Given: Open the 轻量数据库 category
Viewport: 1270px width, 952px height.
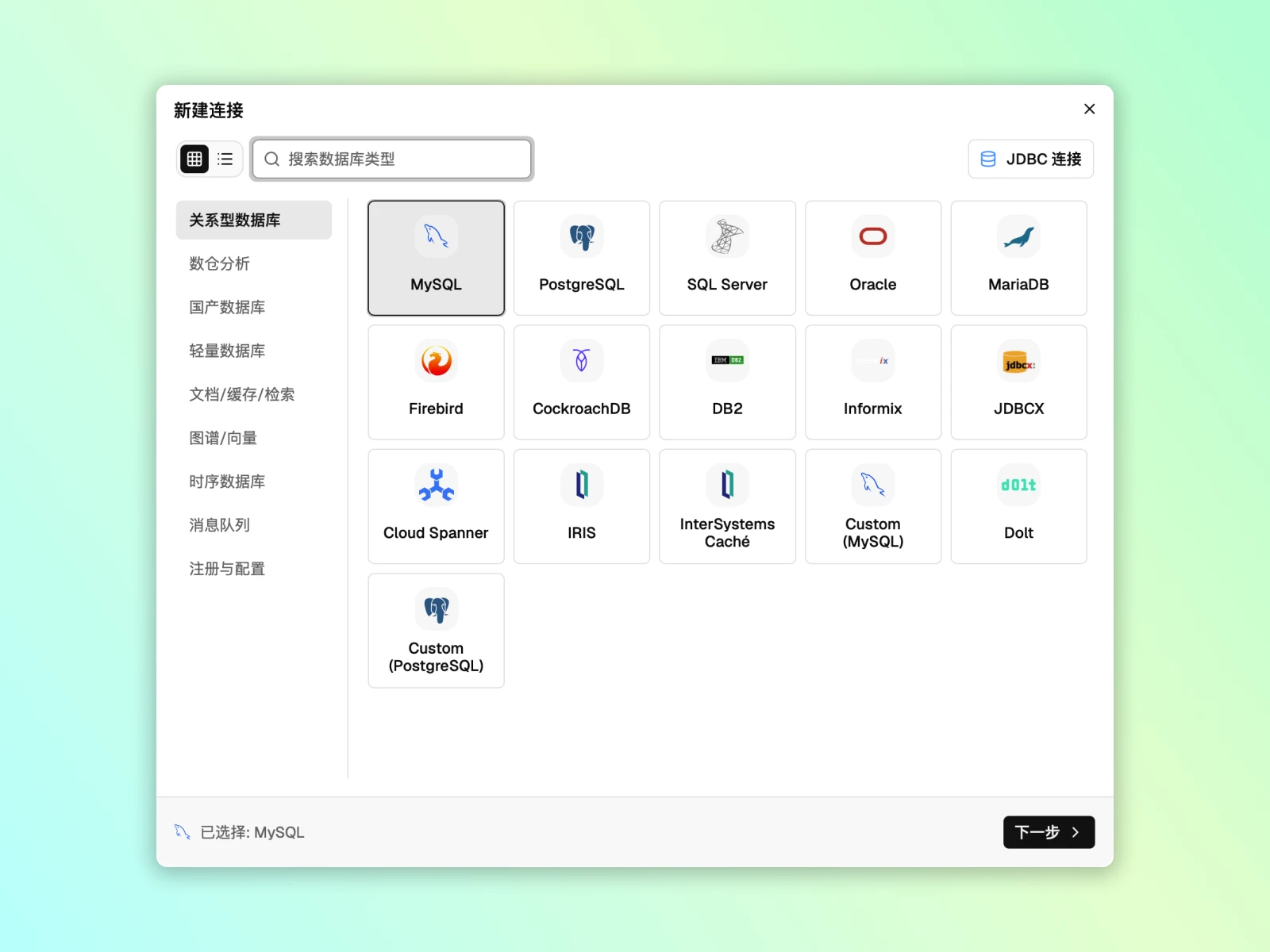Looking at the screenshot, I should coord(254,351).
